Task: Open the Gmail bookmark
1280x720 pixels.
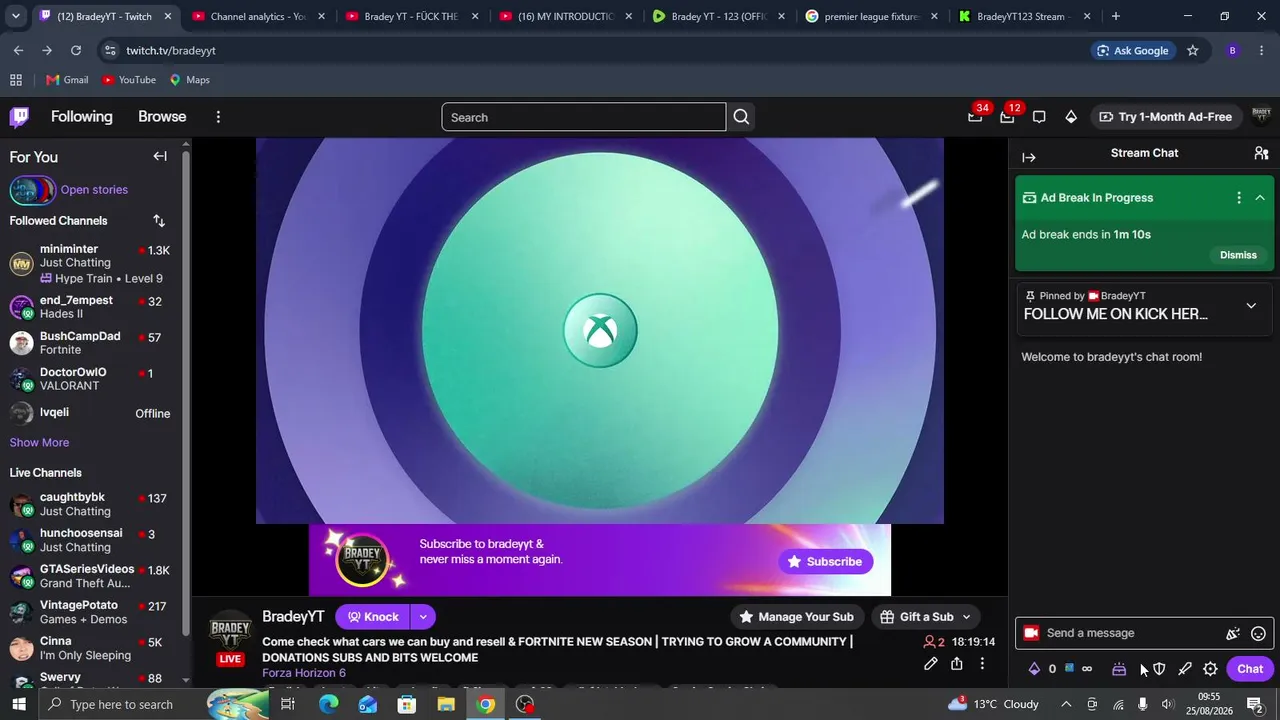Action: pyautogui.click(x=67, y=80)
